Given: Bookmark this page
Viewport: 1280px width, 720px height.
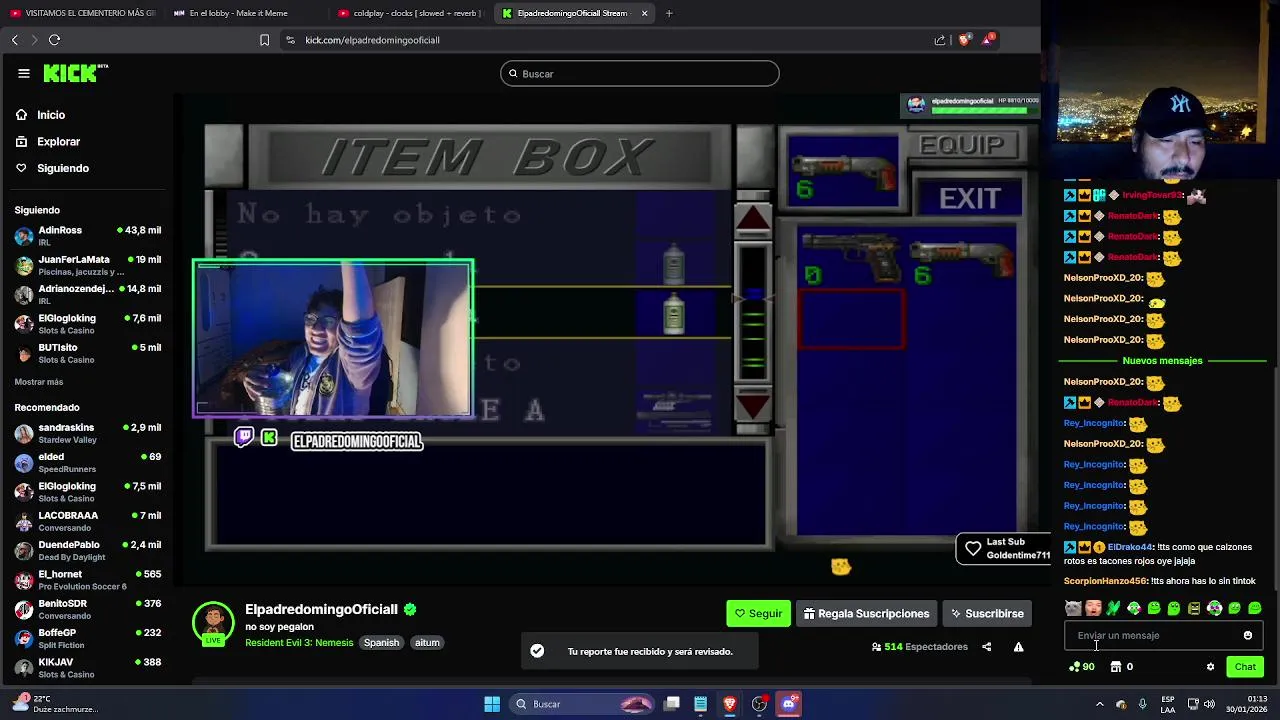Looking at the screenshot, I should (x=264, y=40).
